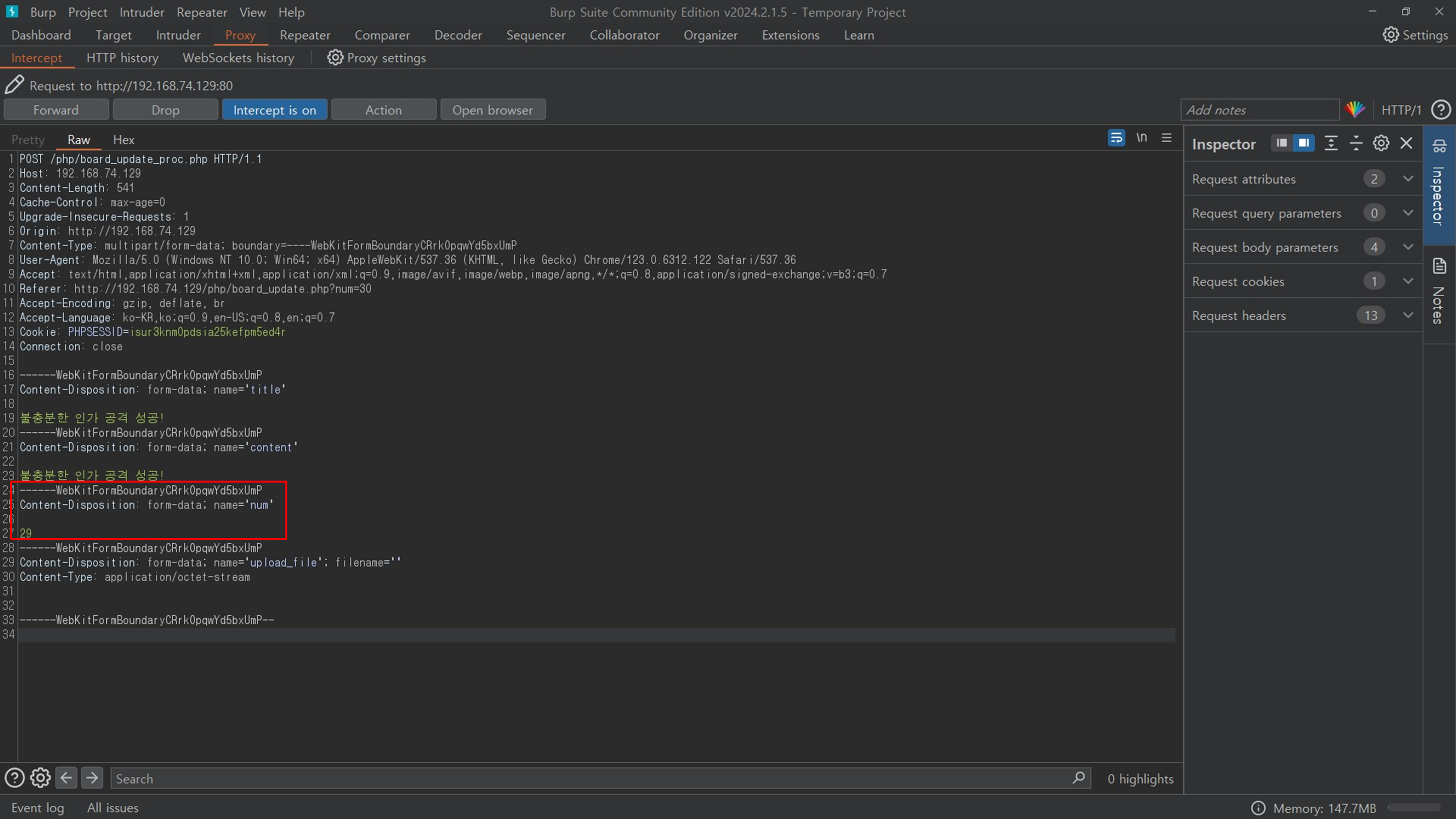The image size is (1456, 819).
Task: Toggle show non-printable characters \n button
Action: 1142,138
